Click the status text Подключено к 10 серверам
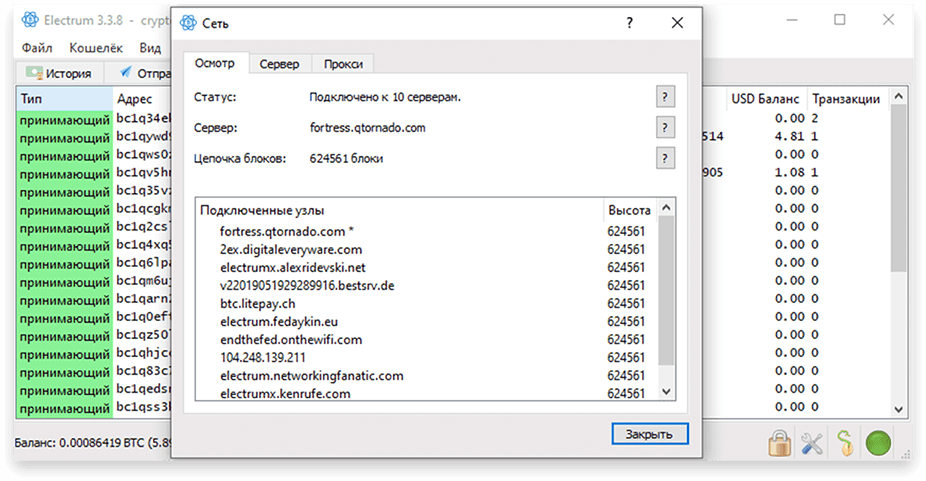 [385, 97]
